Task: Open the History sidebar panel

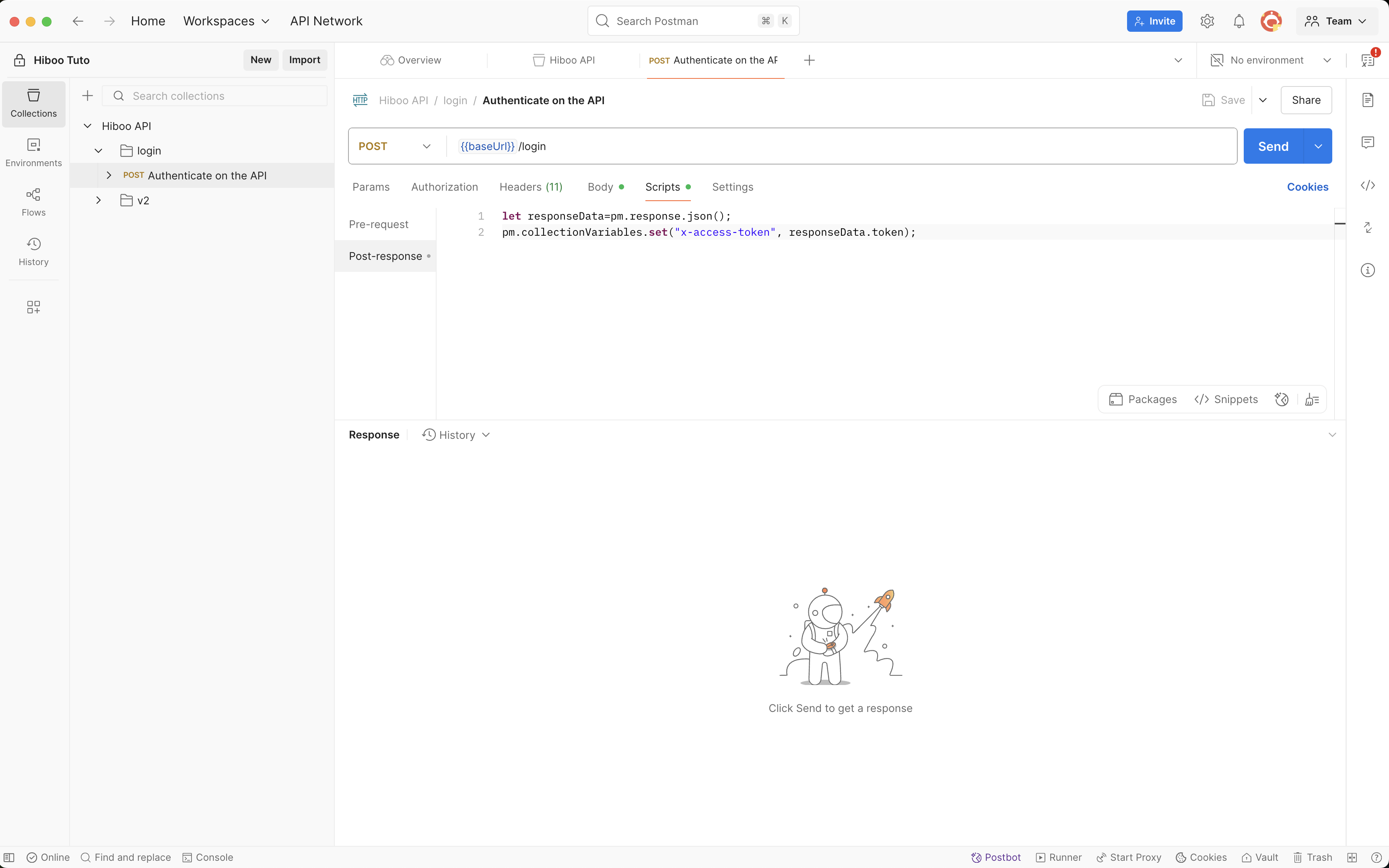Action: tap(33, 251)
